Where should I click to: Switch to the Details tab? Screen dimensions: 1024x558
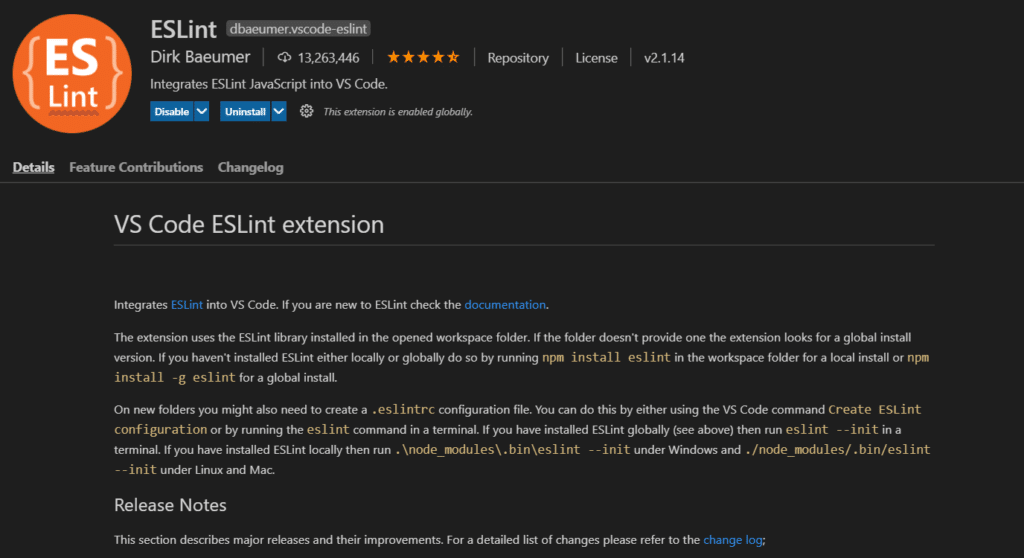pyautogui.click(x=33, y=167)
